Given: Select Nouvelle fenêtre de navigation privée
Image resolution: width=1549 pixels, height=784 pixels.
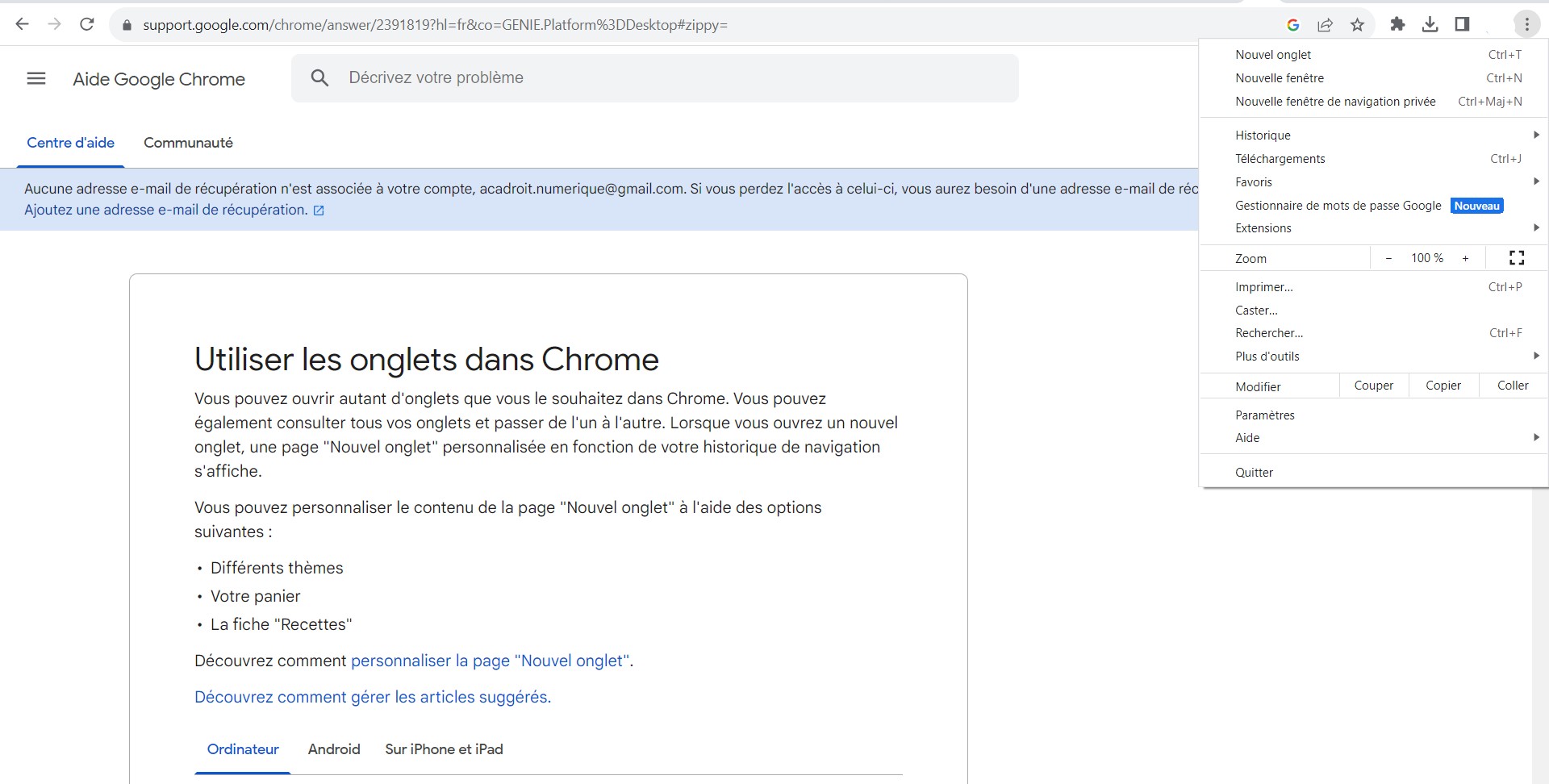Looking at the screenshot, I should coord(1335,102).
